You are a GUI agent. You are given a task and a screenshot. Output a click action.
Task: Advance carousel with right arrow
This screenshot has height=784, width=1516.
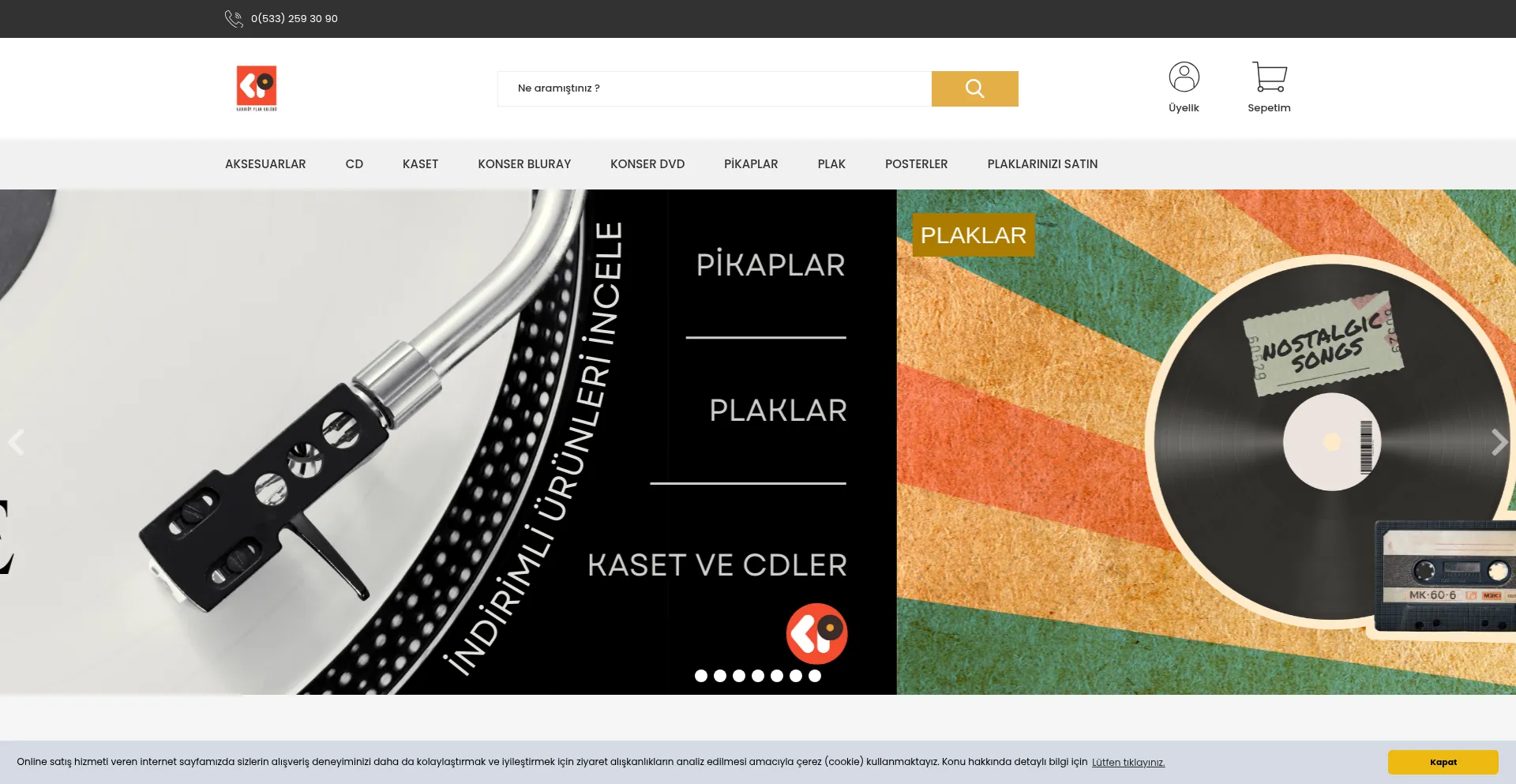pos(1499,442)
